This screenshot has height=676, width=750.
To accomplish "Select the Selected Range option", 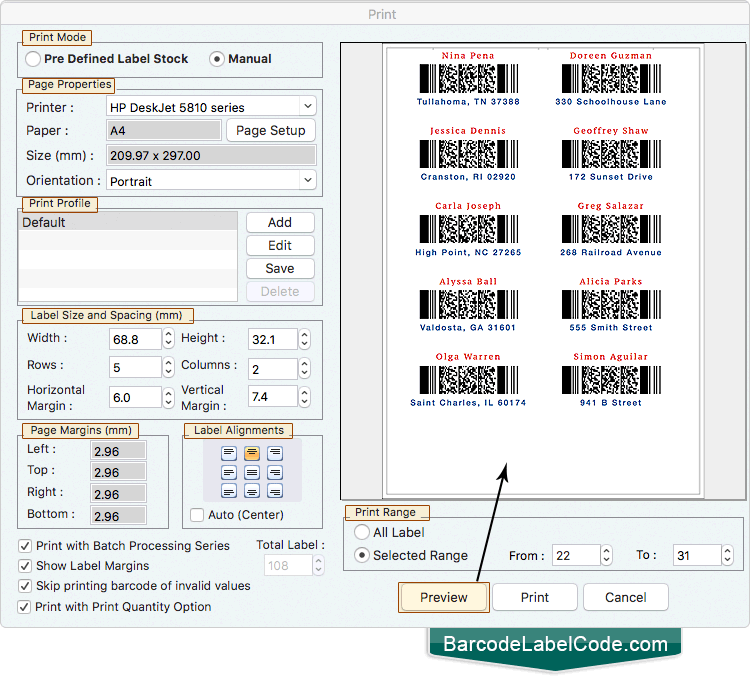I will click(362, 555).
